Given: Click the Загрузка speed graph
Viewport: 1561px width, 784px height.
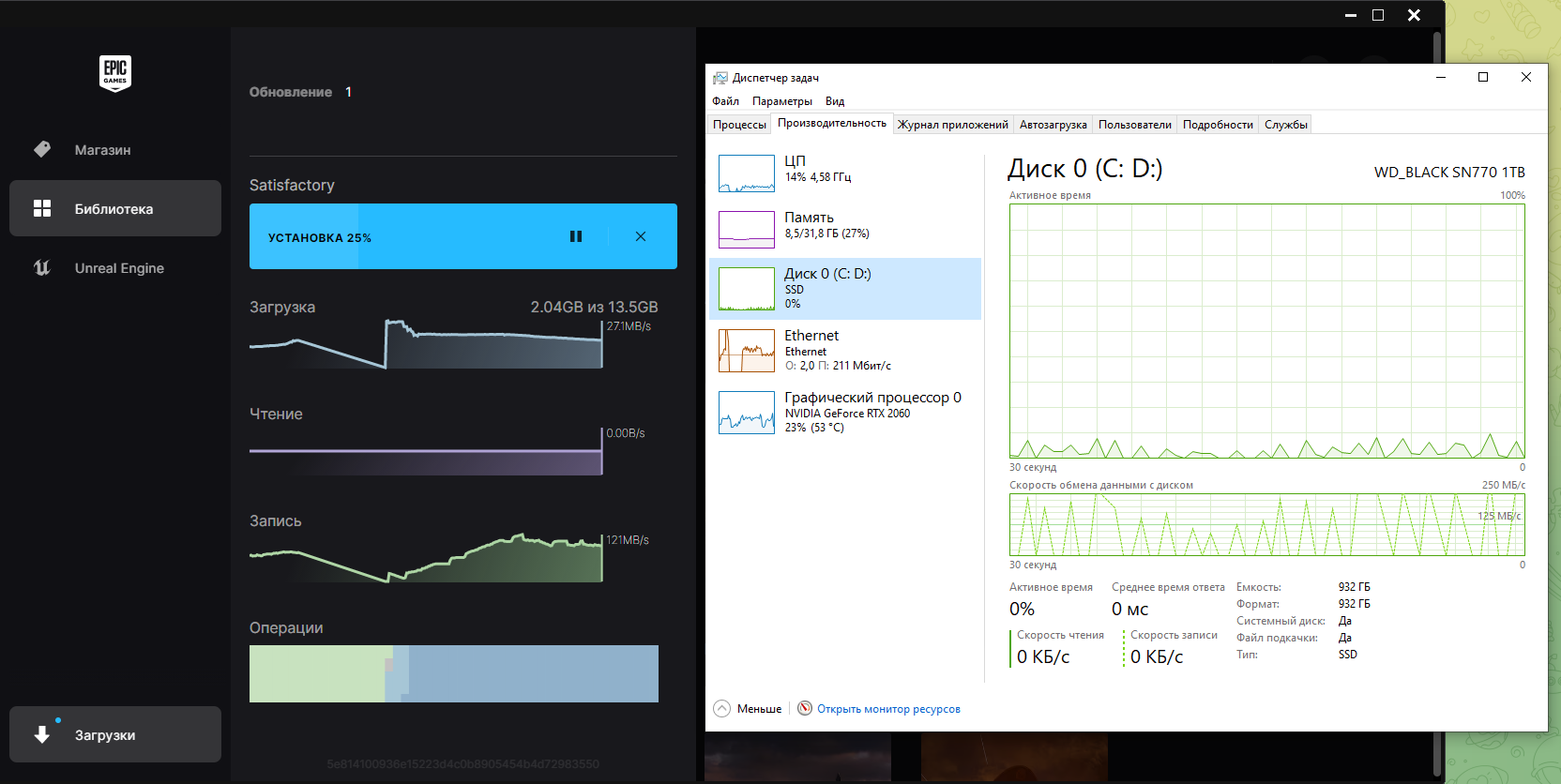Looking at the screenshot, I should tap(426, 343).
